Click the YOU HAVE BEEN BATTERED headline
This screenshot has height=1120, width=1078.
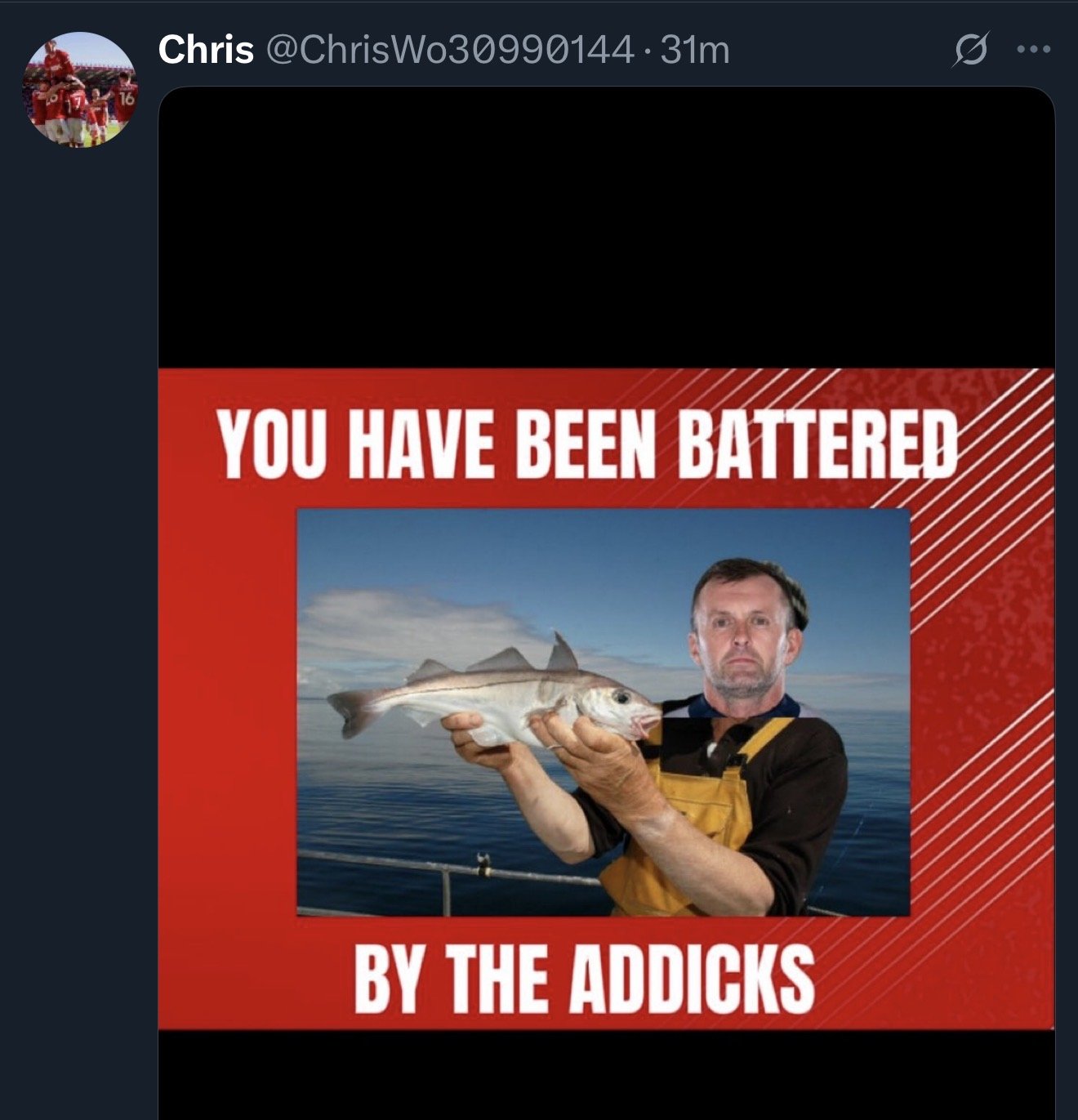pyautogui.click(x=587, y=444)
